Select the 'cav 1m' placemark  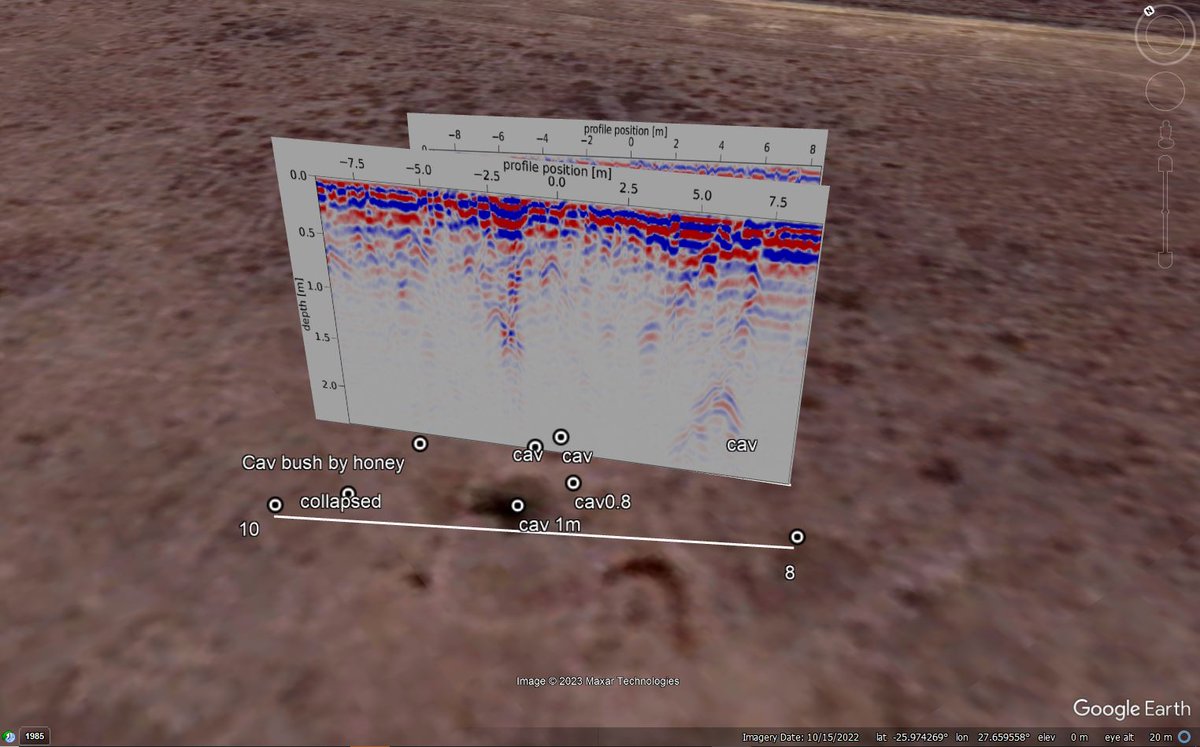click(x=516, y=504)
